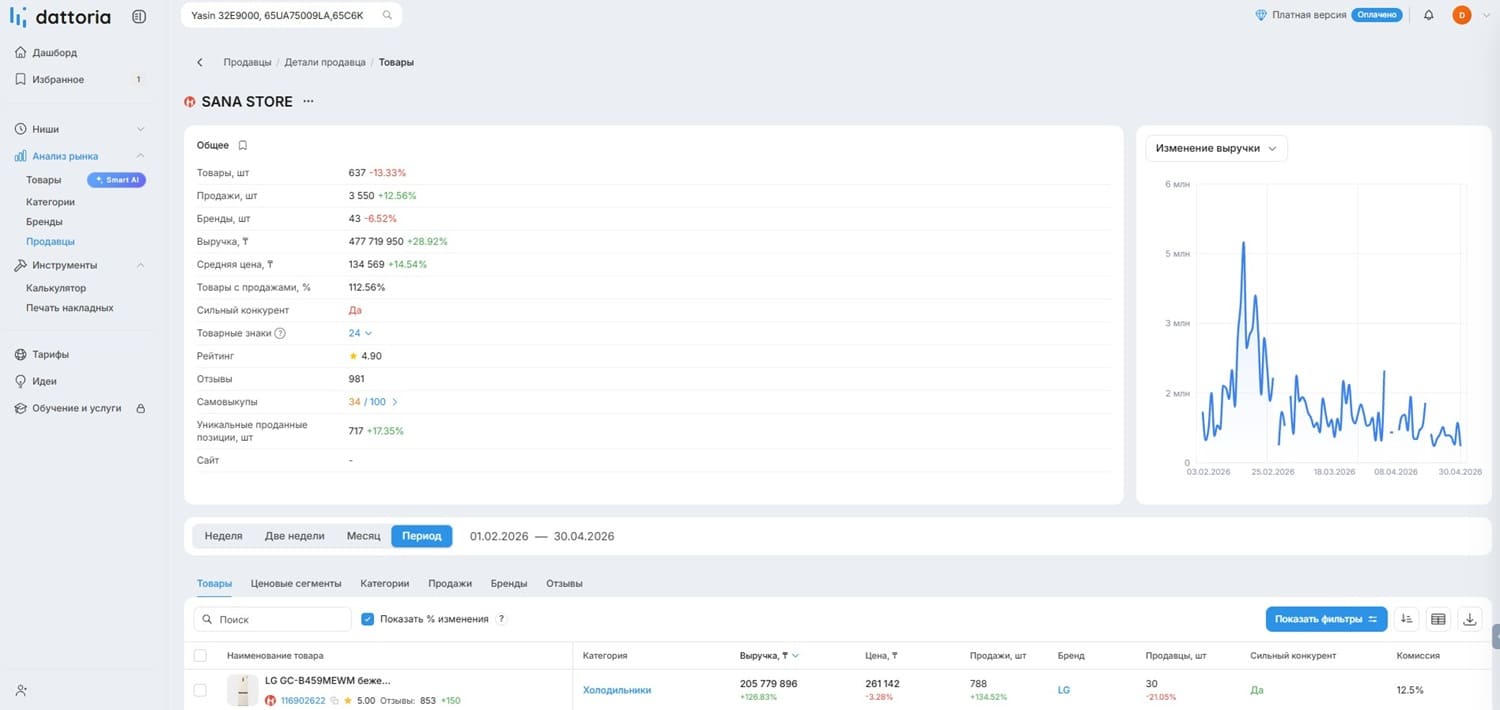Open the Ценовые сегменты tab
Viewport: 1500px width, 710px height.
[296, 583]
